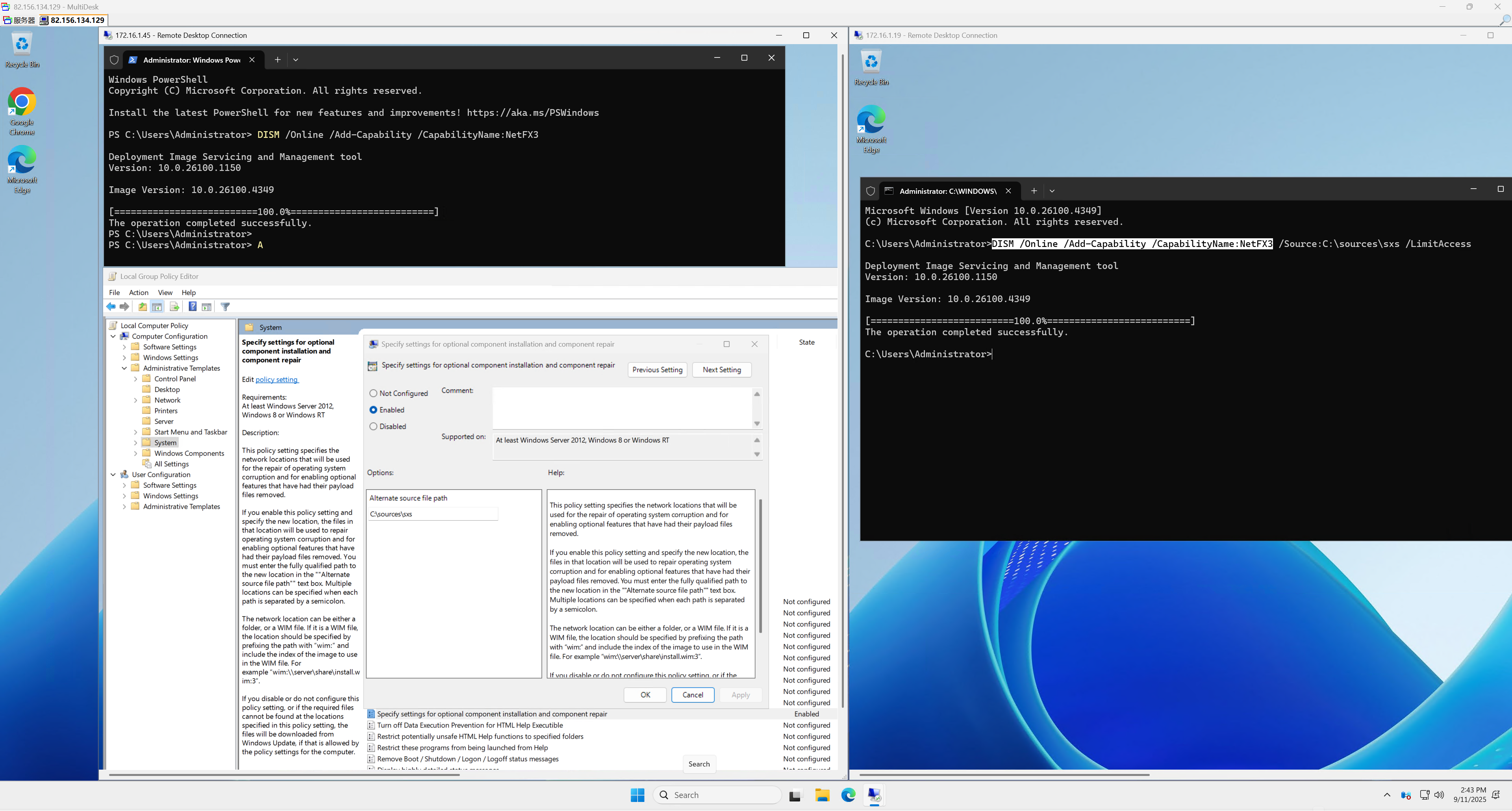Add new tab in PowerShell terminal
Viewport: 1512px width, 811px height.
[x=278, y=59]
